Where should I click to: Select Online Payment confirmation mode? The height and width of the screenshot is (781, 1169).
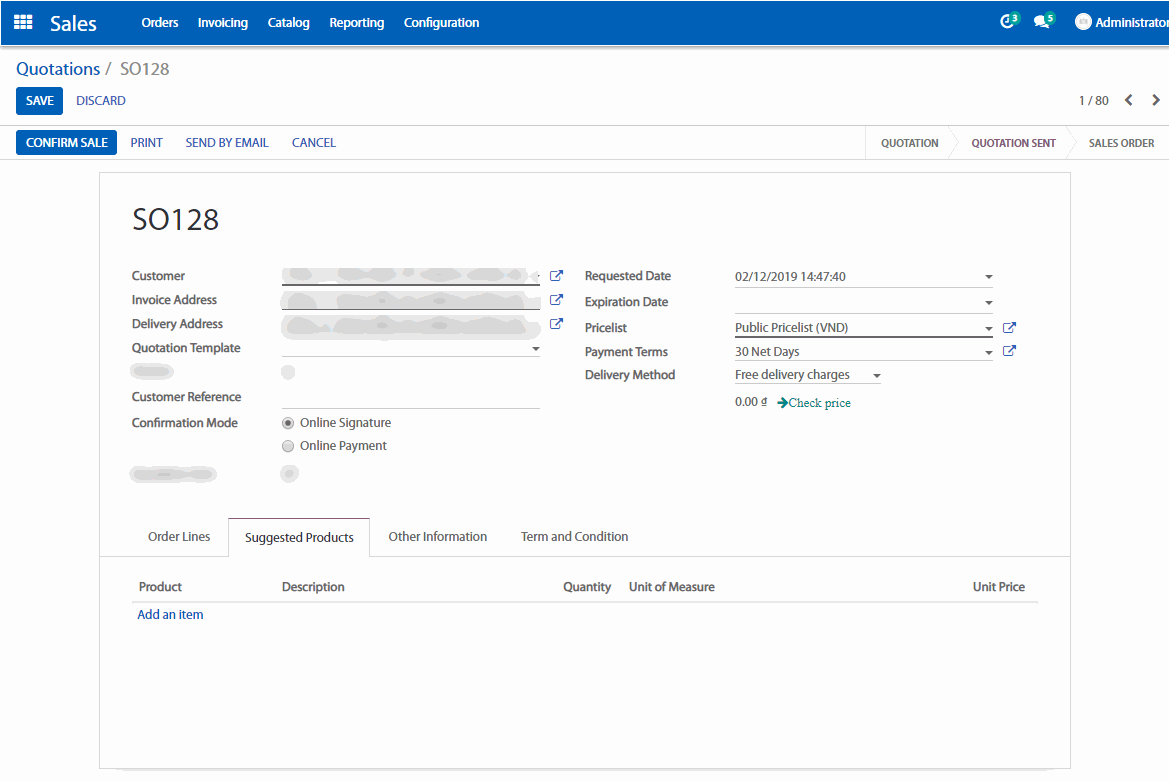pyautogui.click(x=288, y=446)
